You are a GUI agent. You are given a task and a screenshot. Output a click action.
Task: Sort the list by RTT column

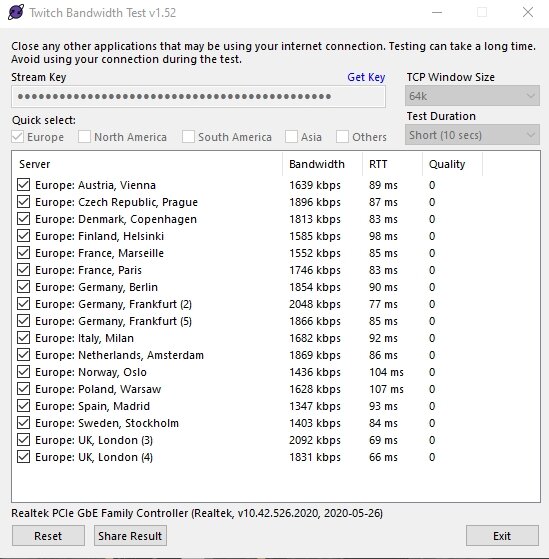392,164
